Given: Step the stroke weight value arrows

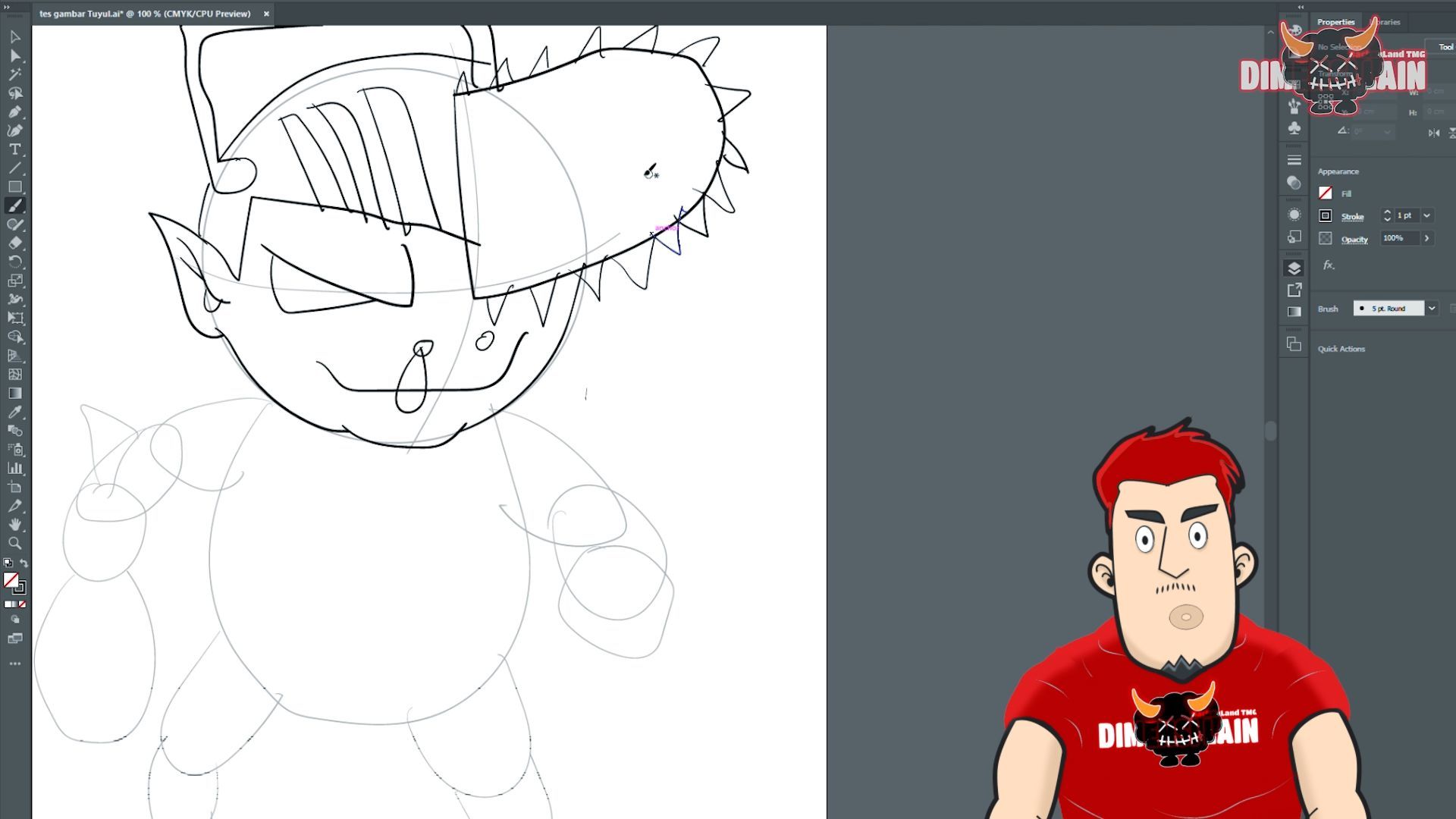Looking at the screenshot, I should (1387, 215).
